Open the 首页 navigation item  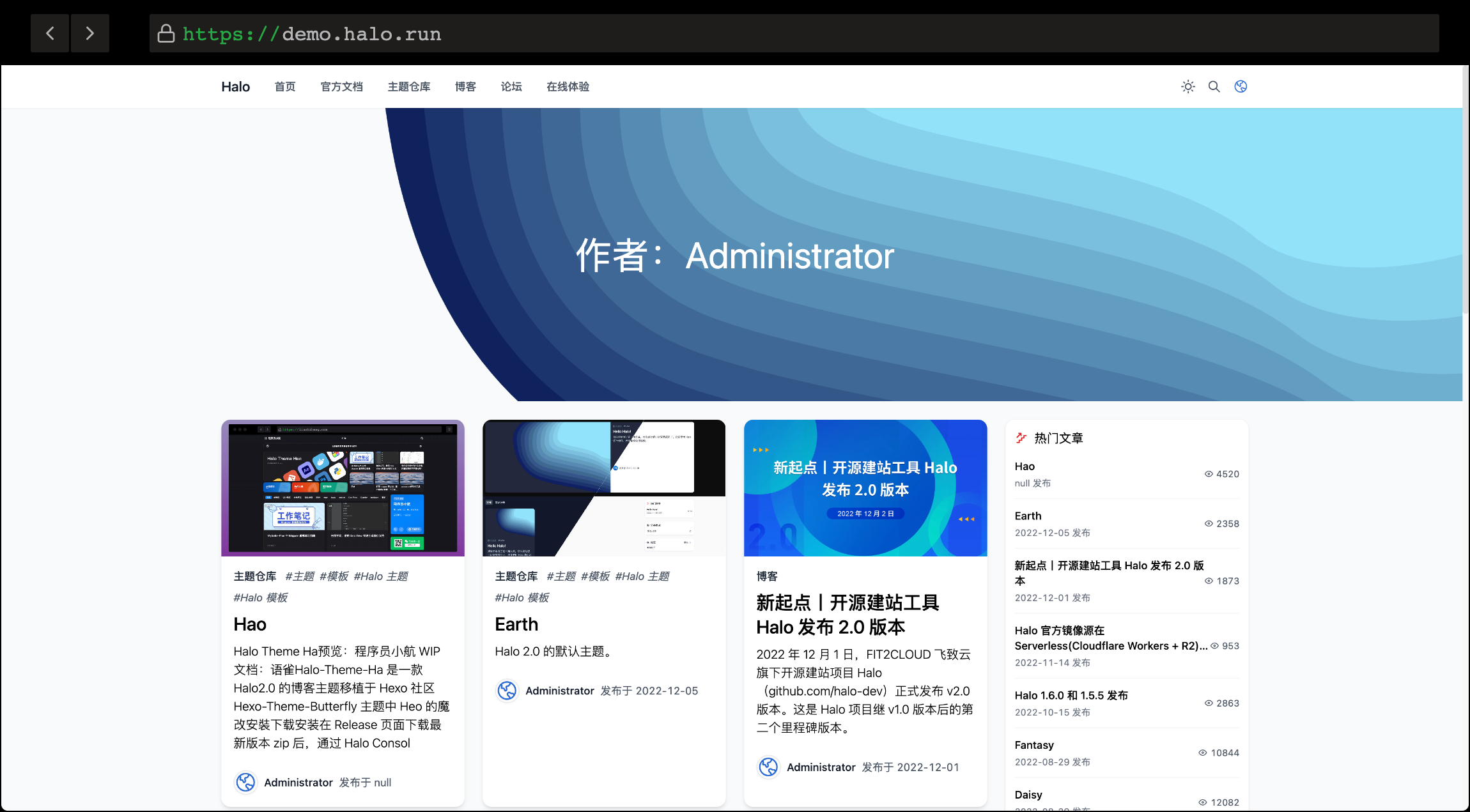pos(285,86)
